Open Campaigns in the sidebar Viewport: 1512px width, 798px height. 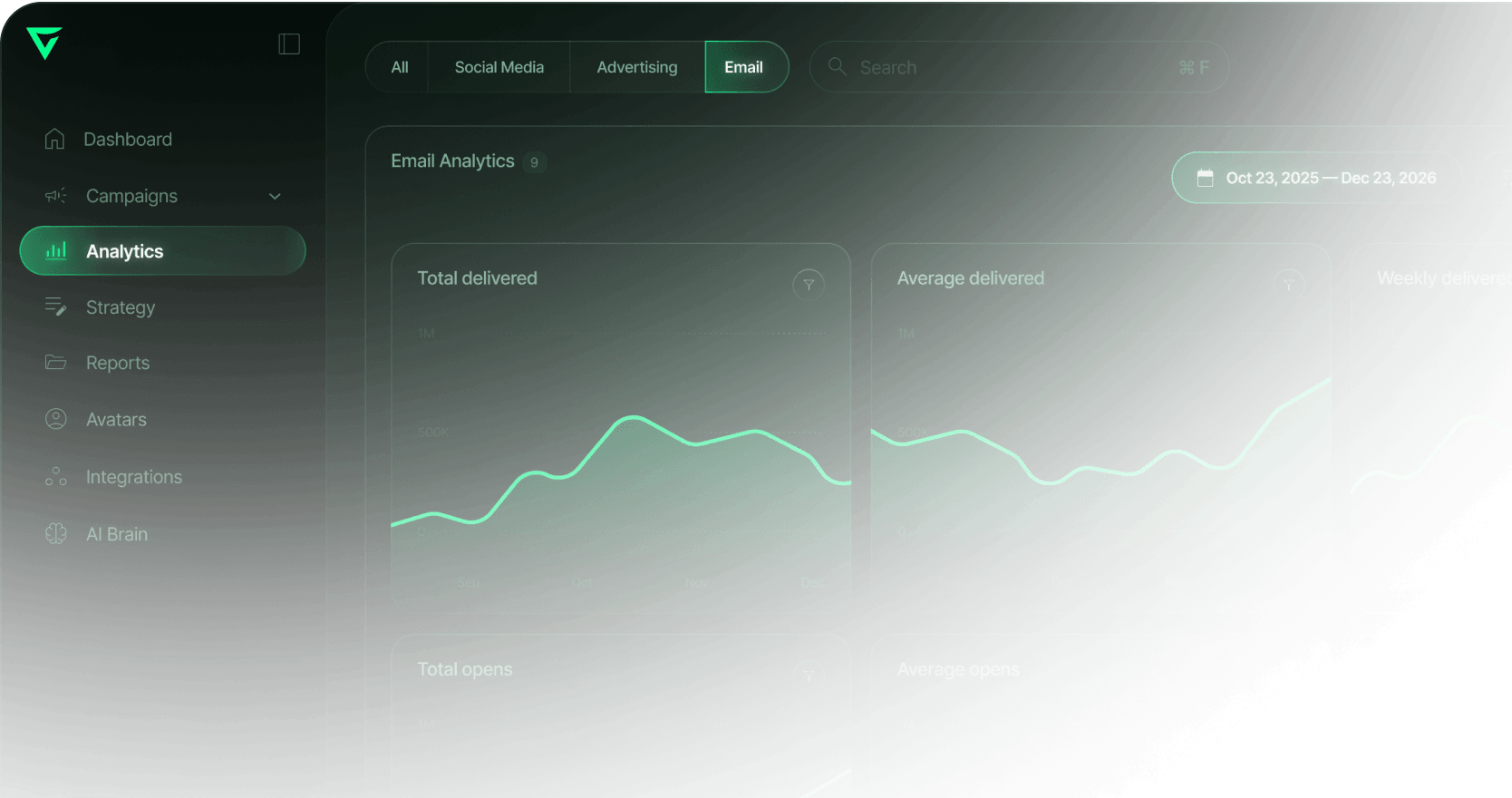click(163, 196)
